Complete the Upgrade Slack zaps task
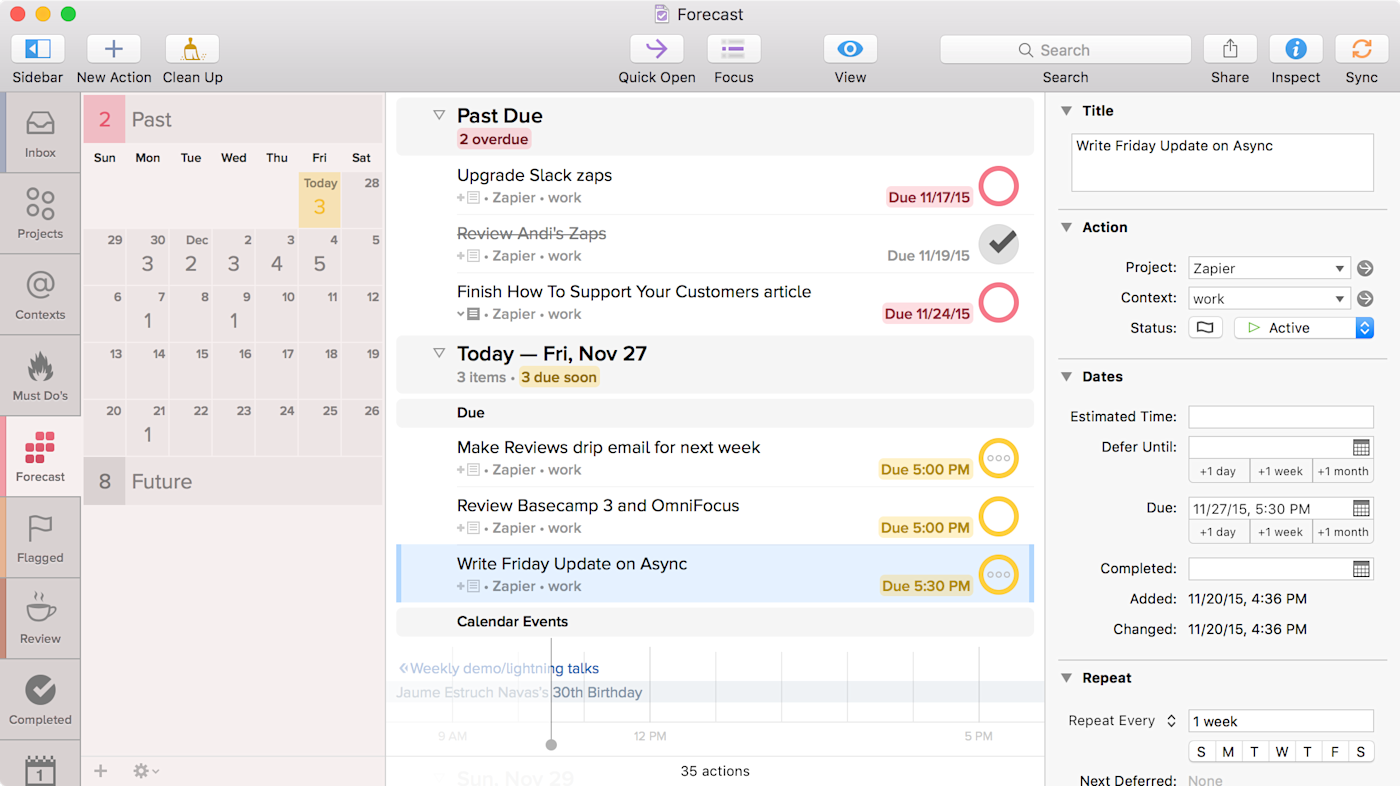1400x786 pixels. (x=998, y=187)
